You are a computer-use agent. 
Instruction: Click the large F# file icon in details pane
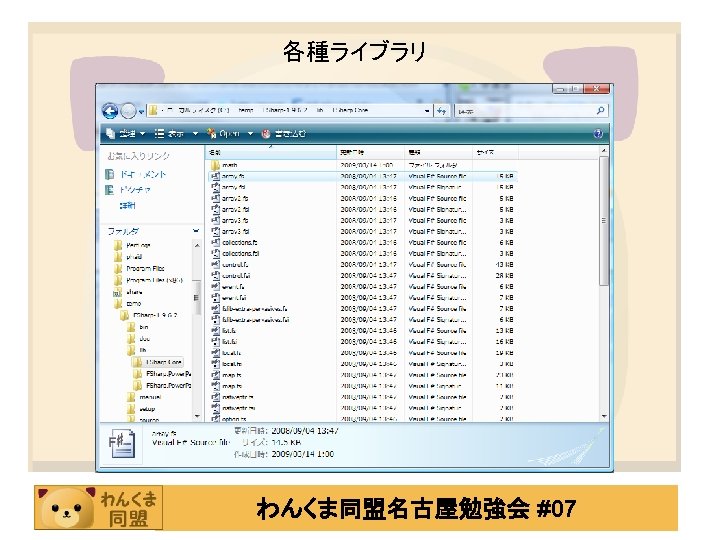click(122, 443)
